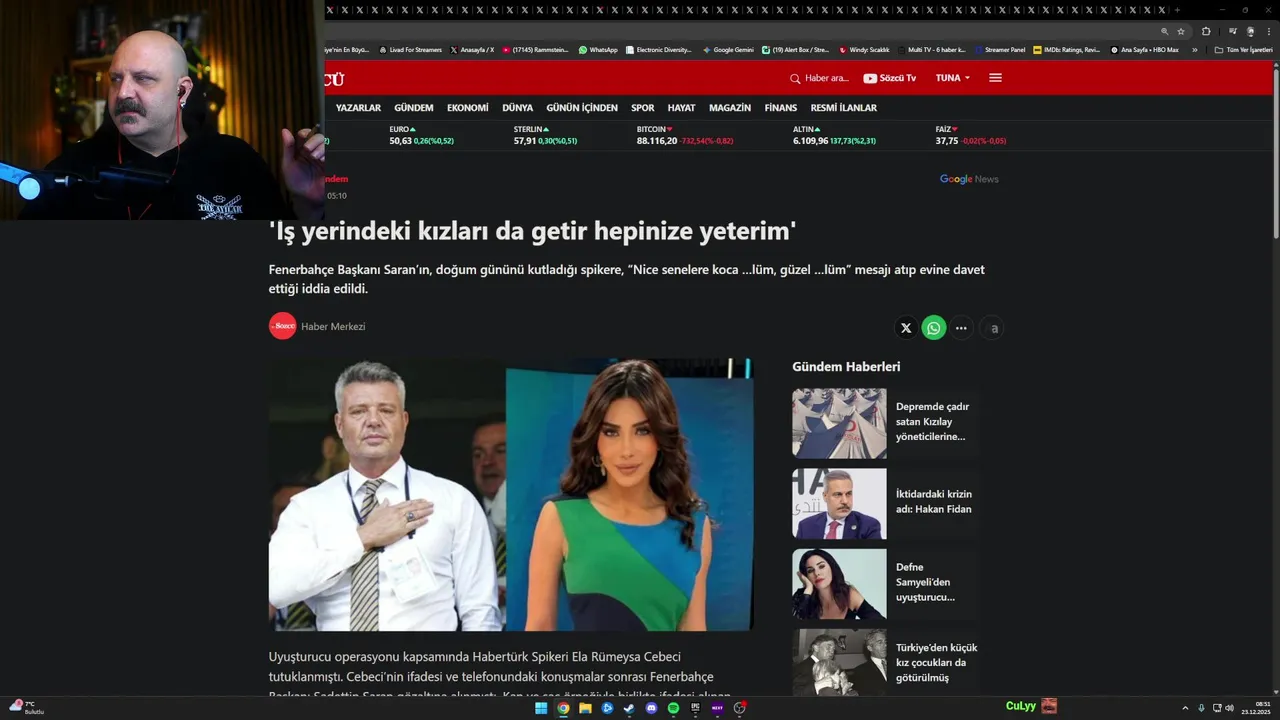This screenshot has width=1280, height=720.
Task: Open Chrome extensions puzzle icon
Action: (x=1206, y=31)
